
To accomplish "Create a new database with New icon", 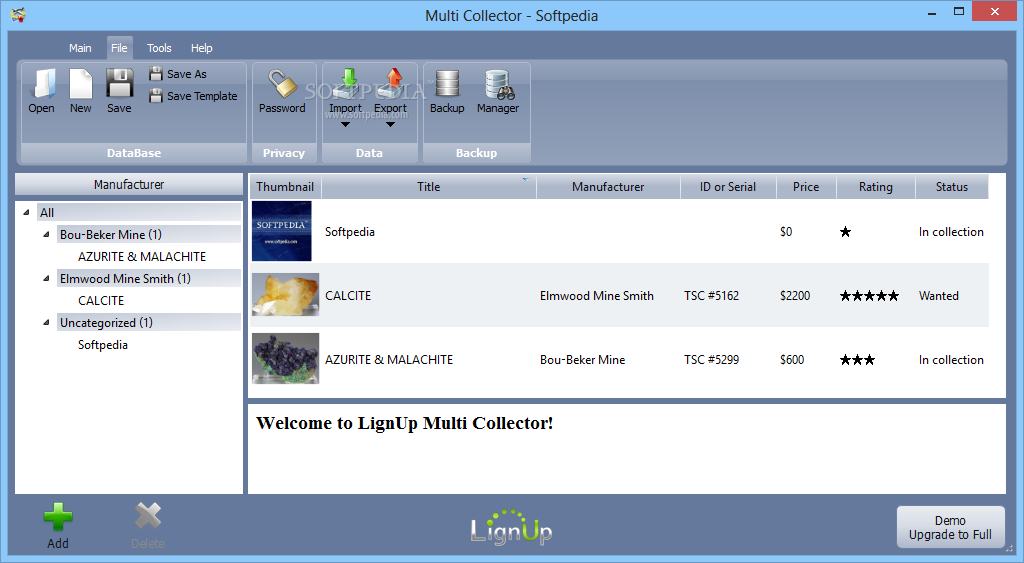I will click(81, 84).
